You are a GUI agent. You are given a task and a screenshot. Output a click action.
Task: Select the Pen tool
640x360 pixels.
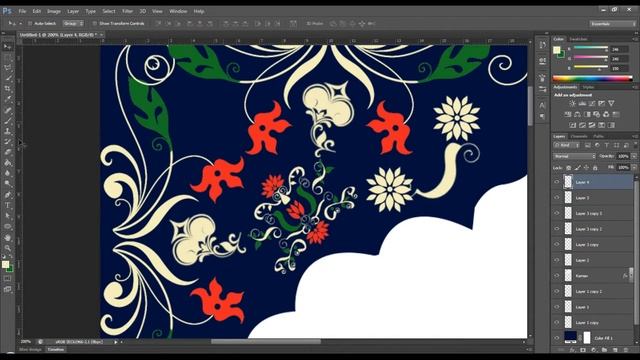click(x=8, y=195)
